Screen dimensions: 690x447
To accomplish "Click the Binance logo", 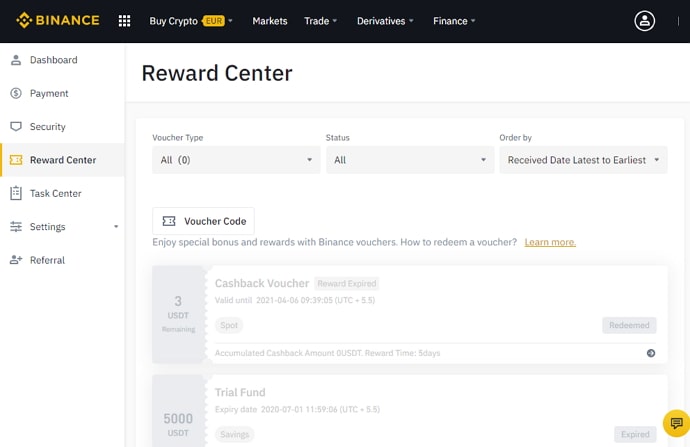I will point(58,20).
